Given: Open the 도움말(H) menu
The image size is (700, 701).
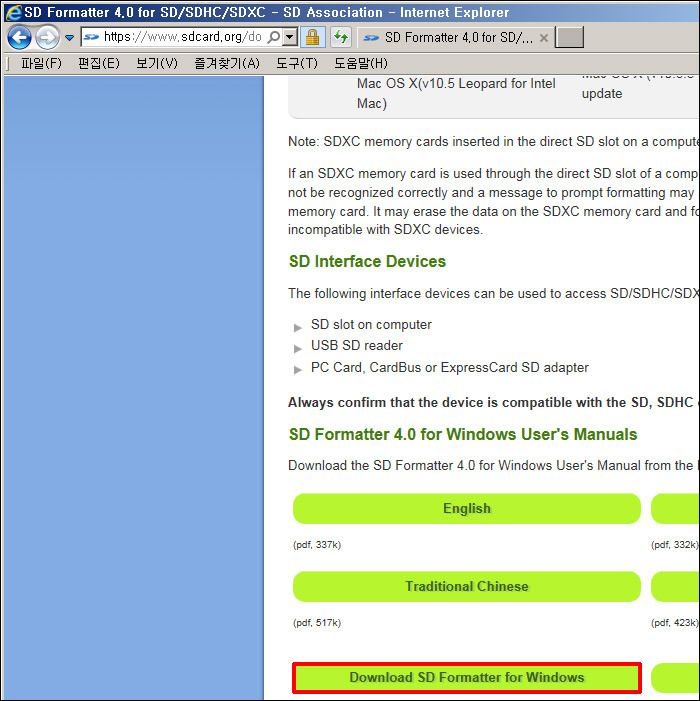Looking at the screenshot, I should [361, 63].
